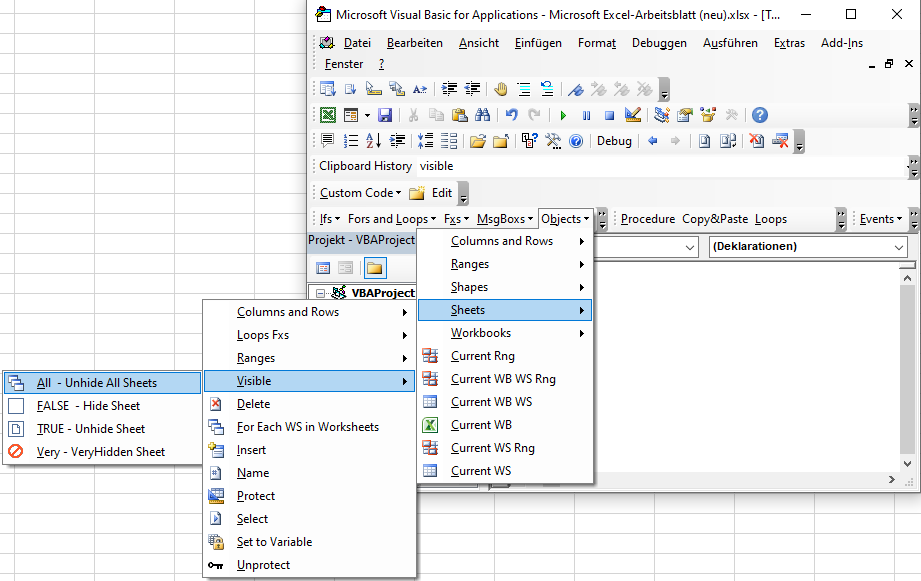Viewport: 921px width, 581px height.
Task: Click the speech-bubble comment icon
Action: tap(328, 141)
